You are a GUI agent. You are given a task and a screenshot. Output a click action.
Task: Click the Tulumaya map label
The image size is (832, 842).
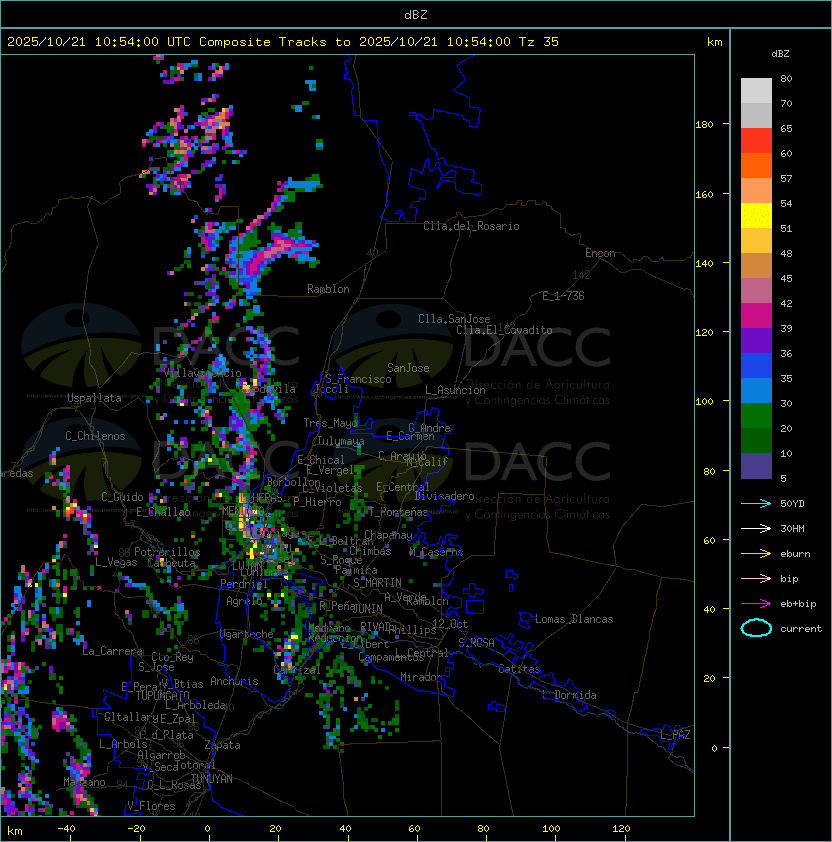[341, 441]
